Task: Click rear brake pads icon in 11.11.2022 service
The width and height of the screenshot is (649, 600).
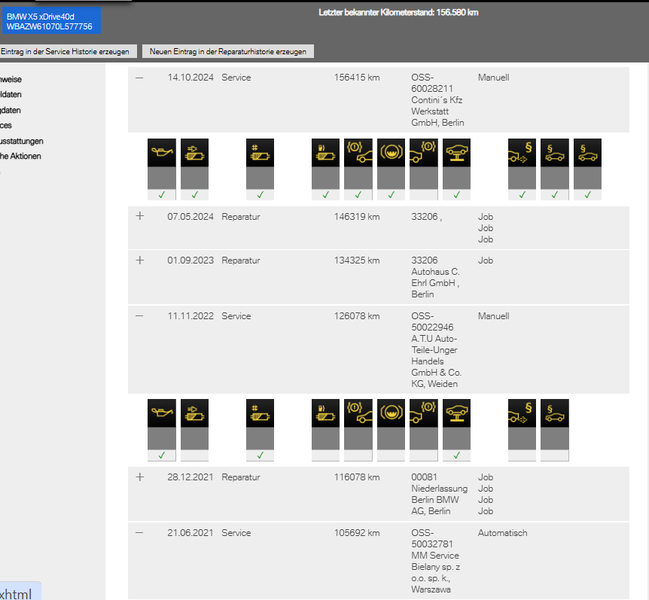Action: (423, 413)
